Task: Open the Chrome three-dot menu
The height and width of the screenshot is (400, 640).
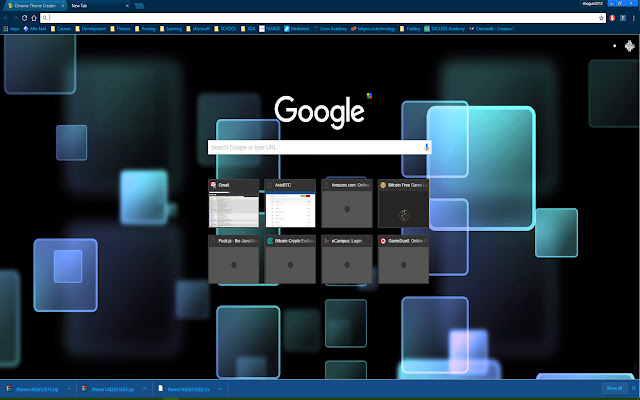Action: coord(633,18)
